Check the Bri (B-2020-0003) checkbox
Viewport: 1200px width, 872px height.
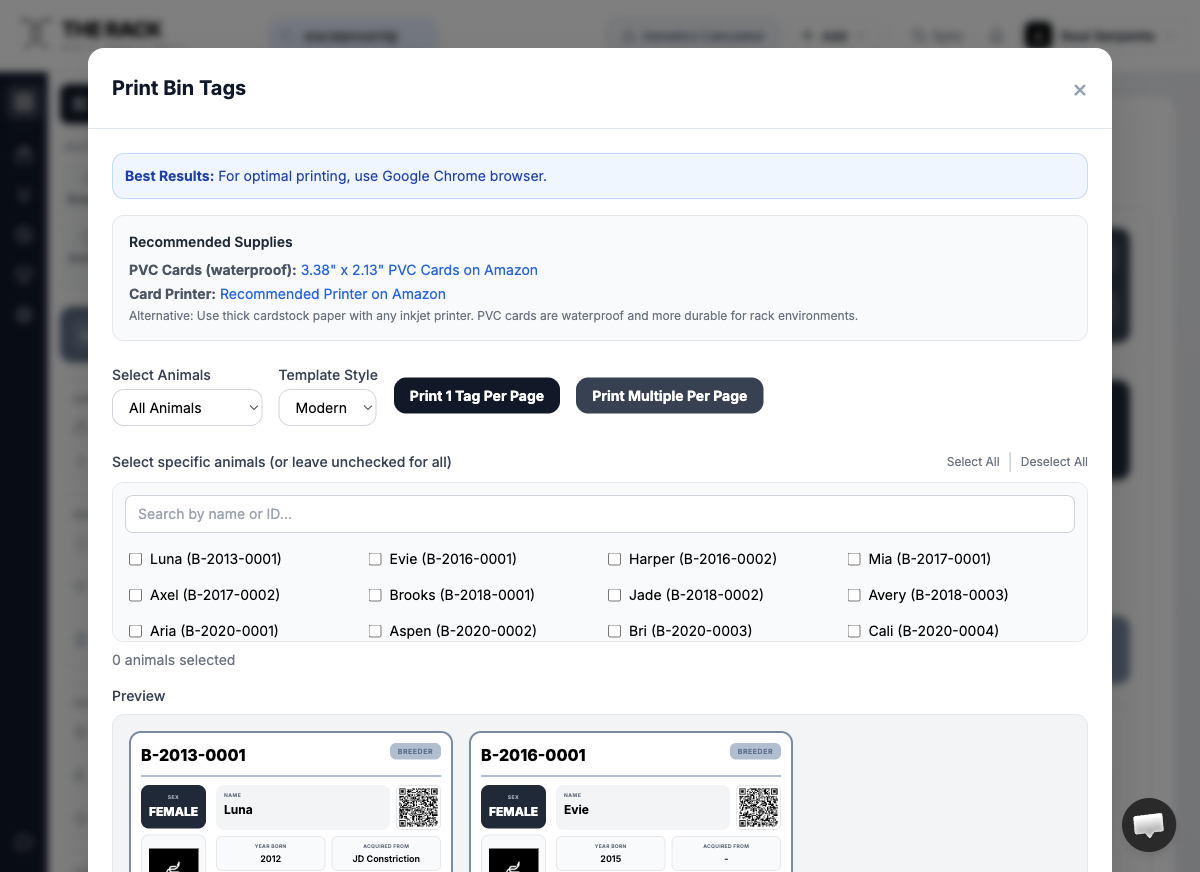(615, 631)
